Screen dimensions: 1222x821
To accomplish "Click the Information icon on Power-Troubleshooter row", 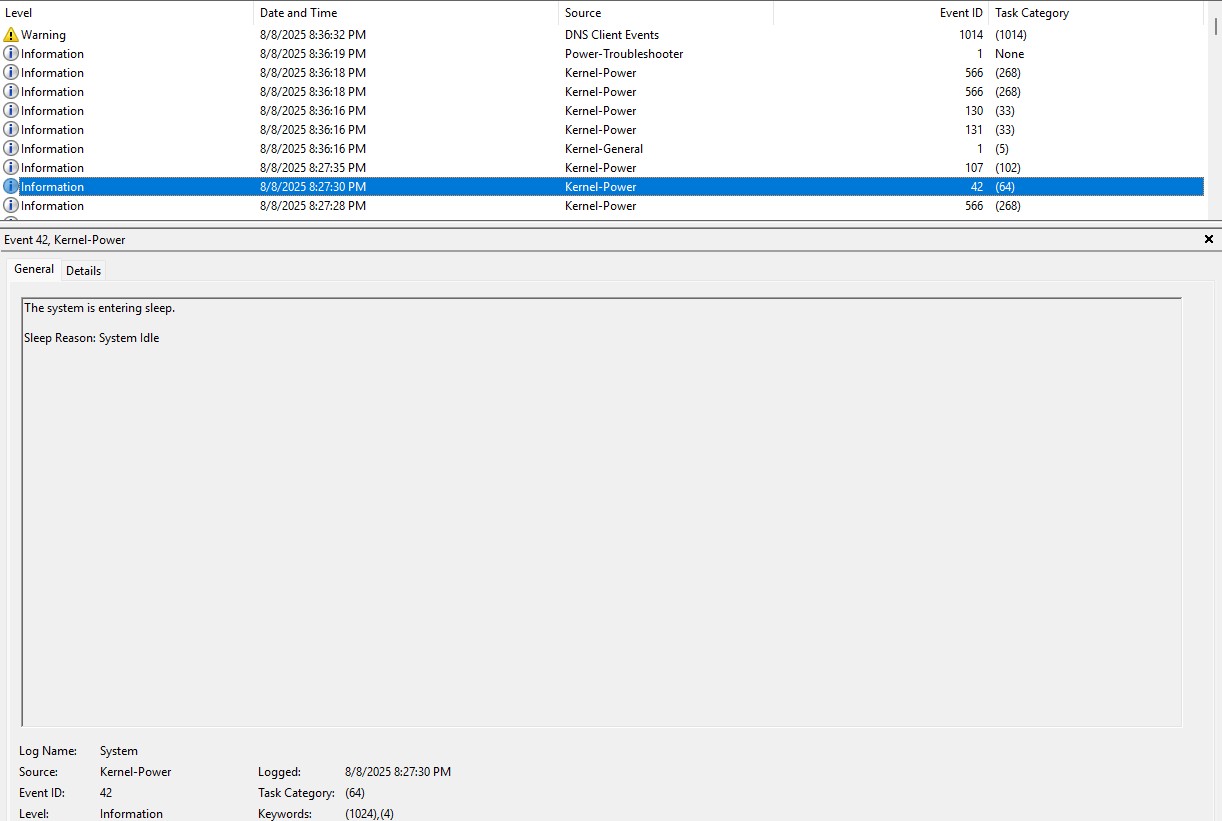I will pyautogui.click(x=10, y=53).
